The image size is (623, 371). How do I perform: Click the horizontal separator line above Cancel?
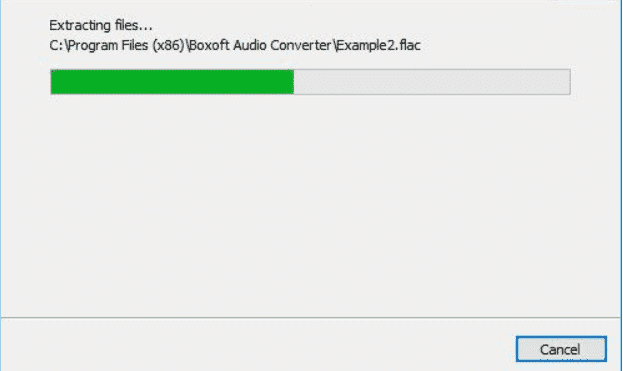(311, 317)
